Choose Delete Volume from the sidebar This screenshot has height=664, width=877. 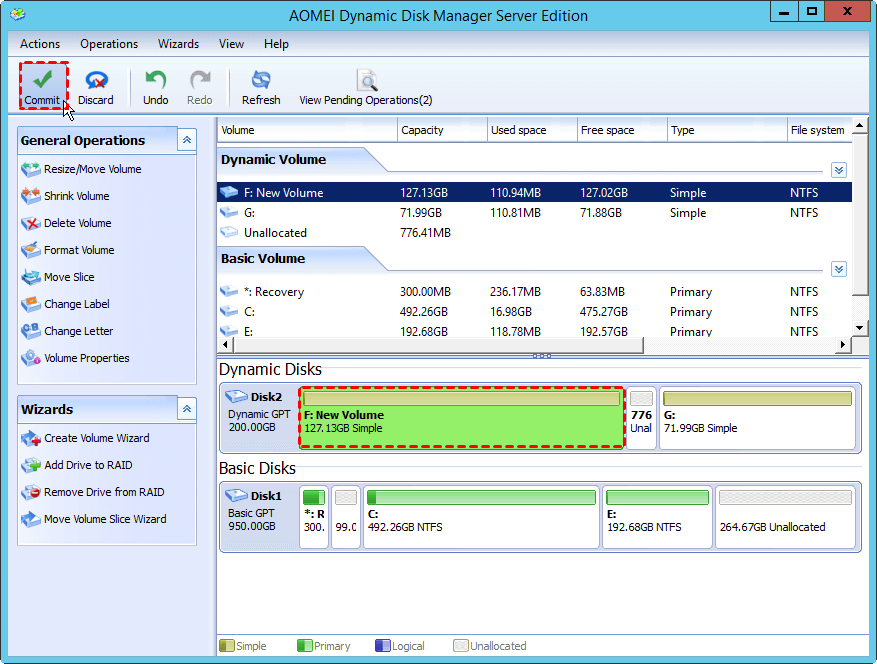(77, 223)
